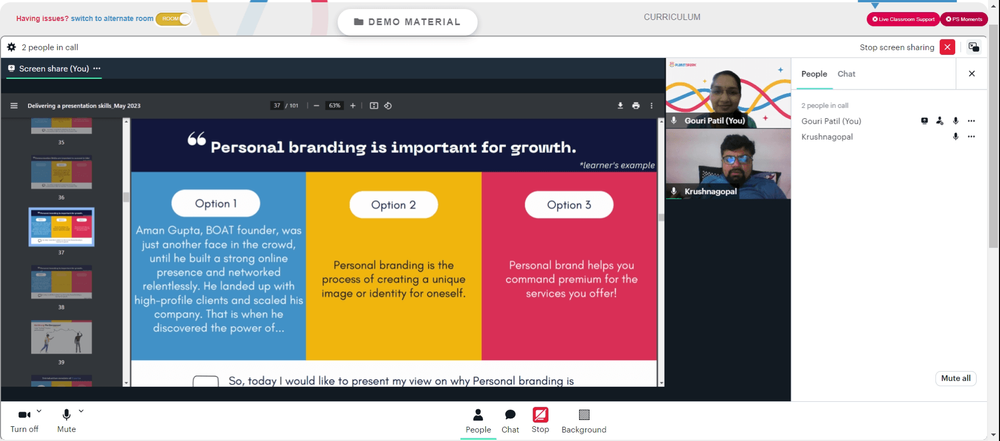Screen dimensions: 1000x441
Task: Switch to the Chat tab
Action: (x=846, y=74)
